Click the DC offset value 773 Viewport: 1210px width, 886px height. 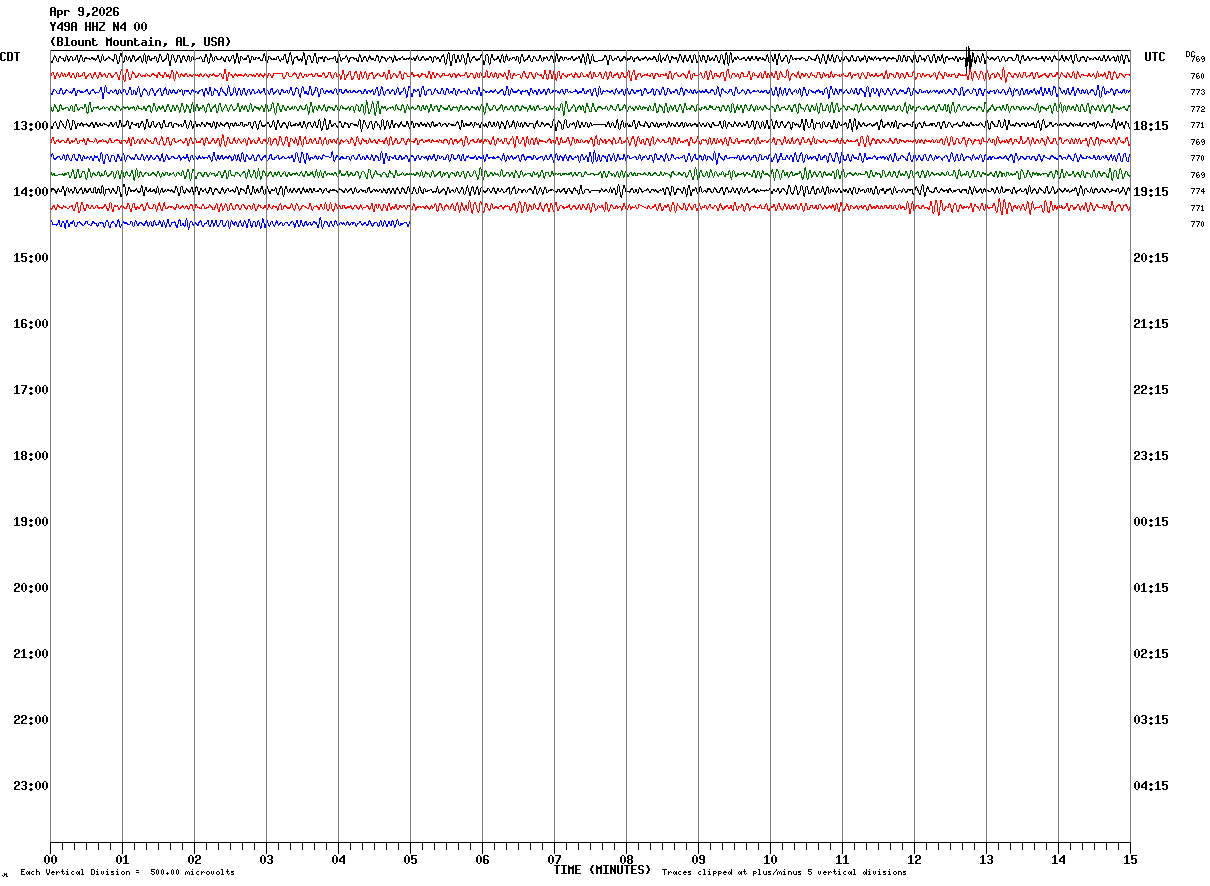[1197, 92]
